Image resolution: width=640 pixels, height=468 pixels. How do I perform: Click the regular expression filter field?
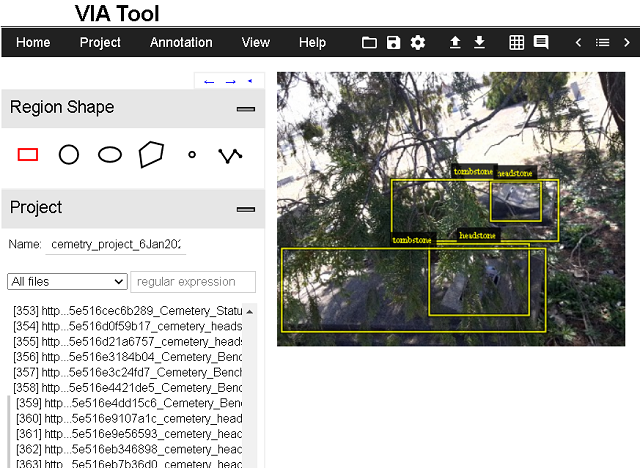click(193, 282)
